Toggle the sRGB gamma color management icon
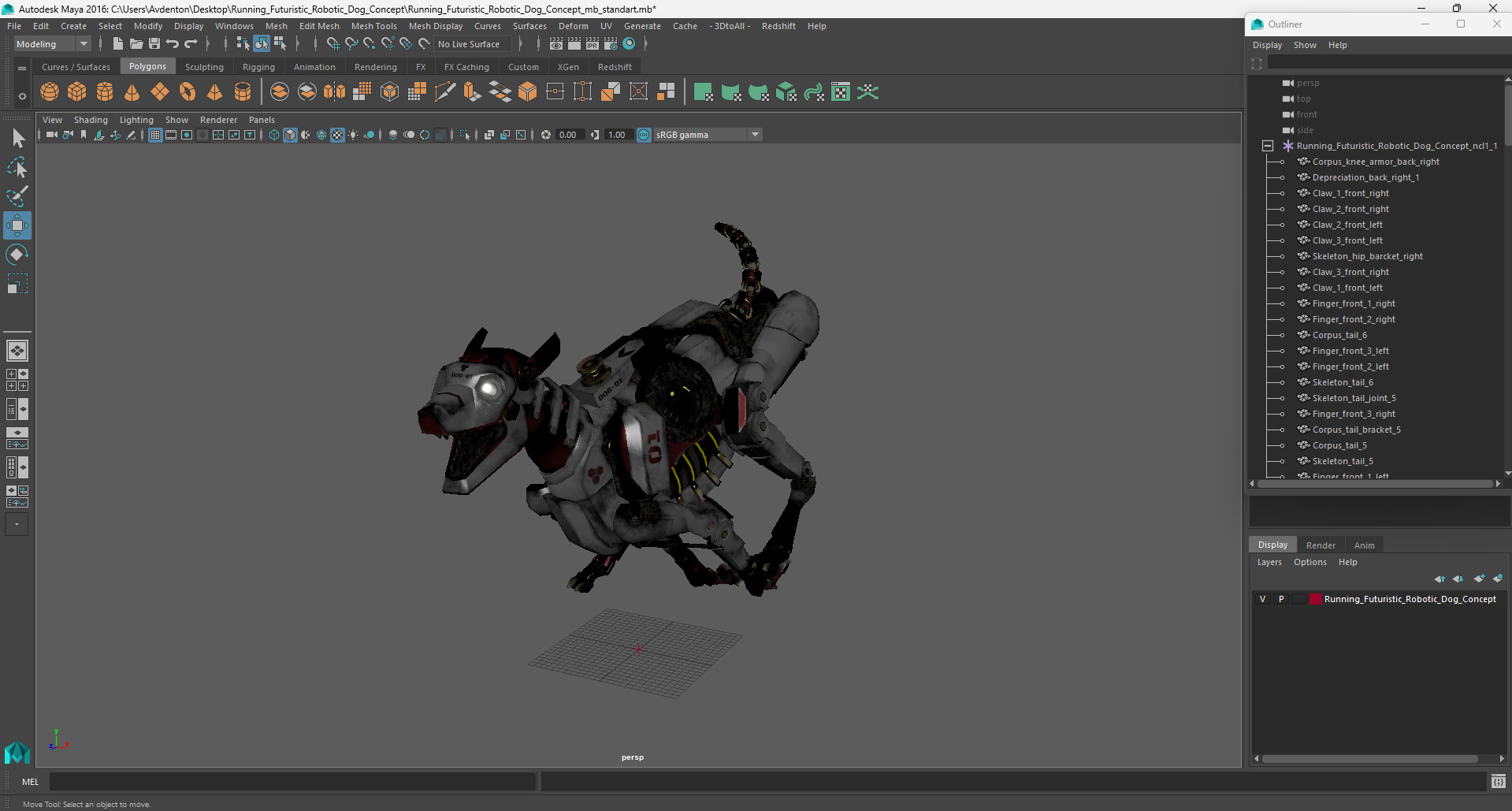The image size is (1512, 811). (644, 135)
